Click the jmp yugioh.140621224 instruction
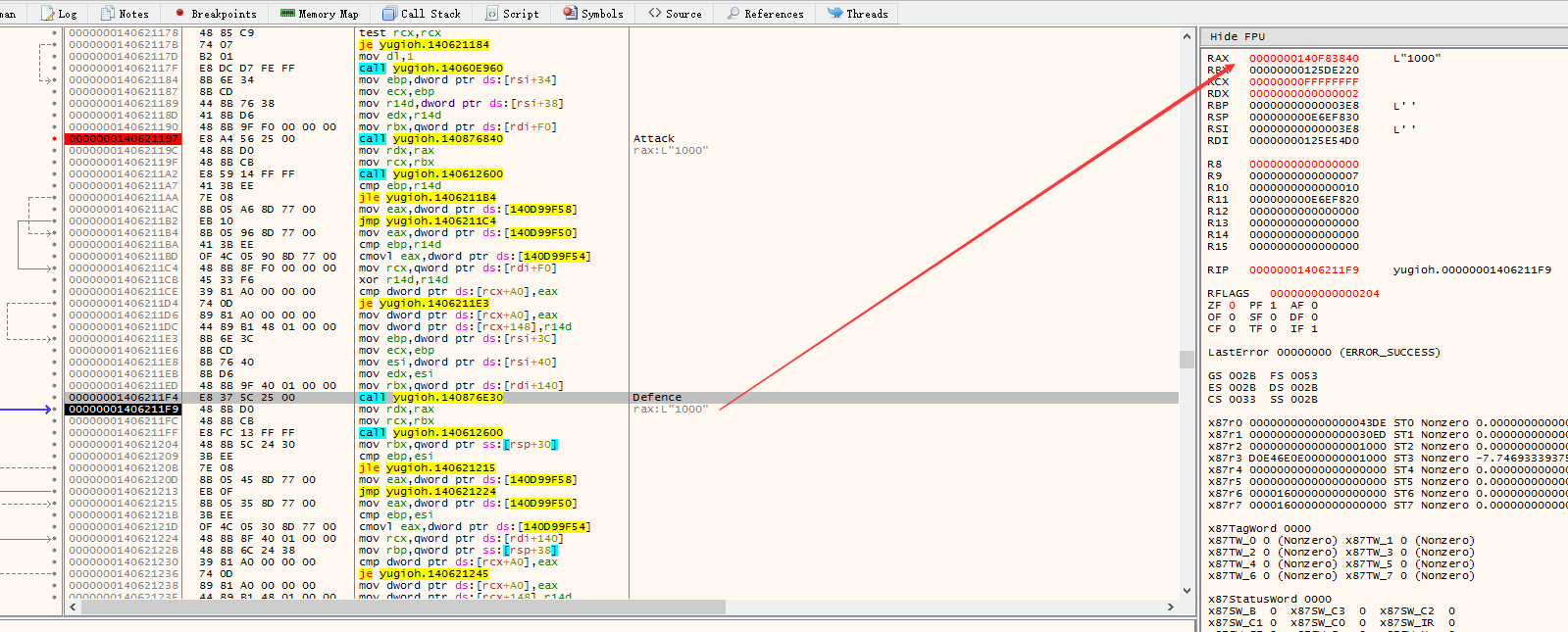The width and height of the screenshot is (1568, 632). coord(428,492)
